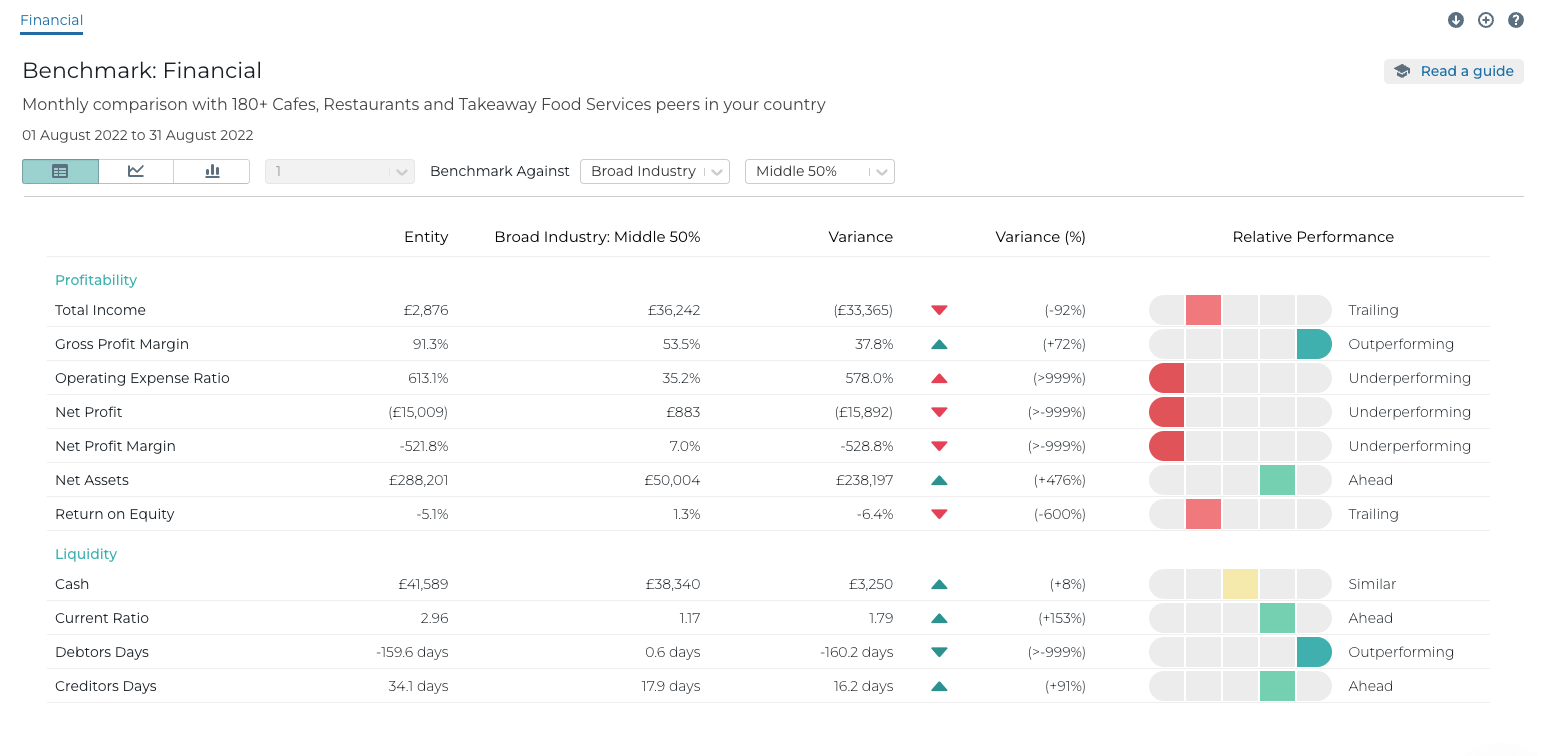
Task: Click the red down-arrow beside Total Income variance
Action: [x=938, y=310]
